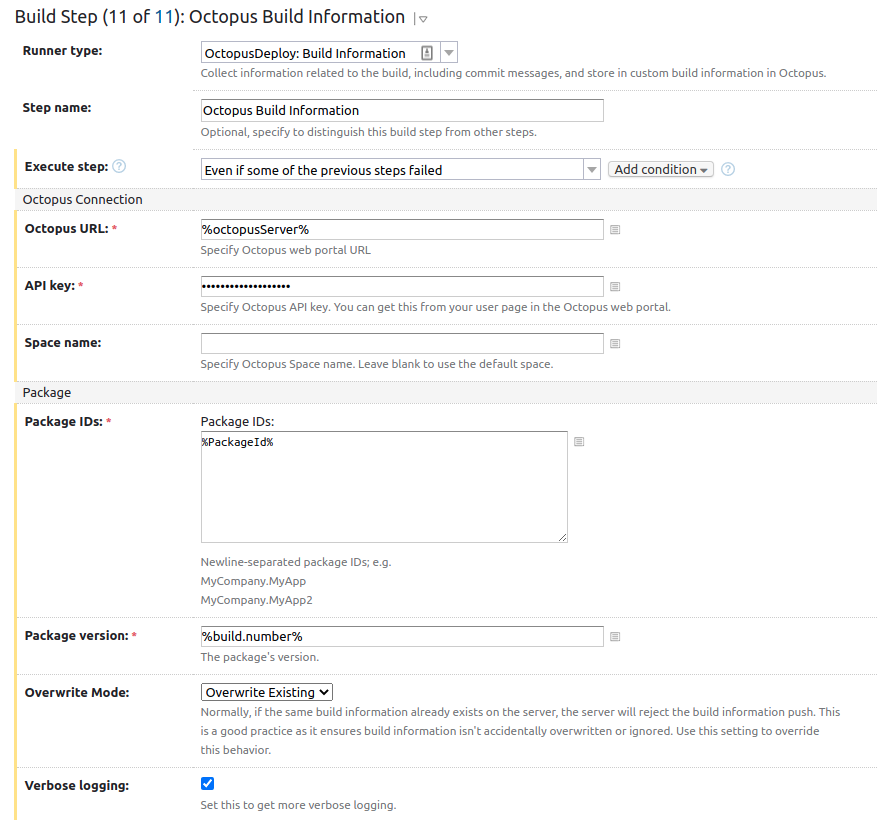The height and width of the screenshot is (820, 877).
Task: Click the help icon beside Execute step label
Action: [119, 167]
